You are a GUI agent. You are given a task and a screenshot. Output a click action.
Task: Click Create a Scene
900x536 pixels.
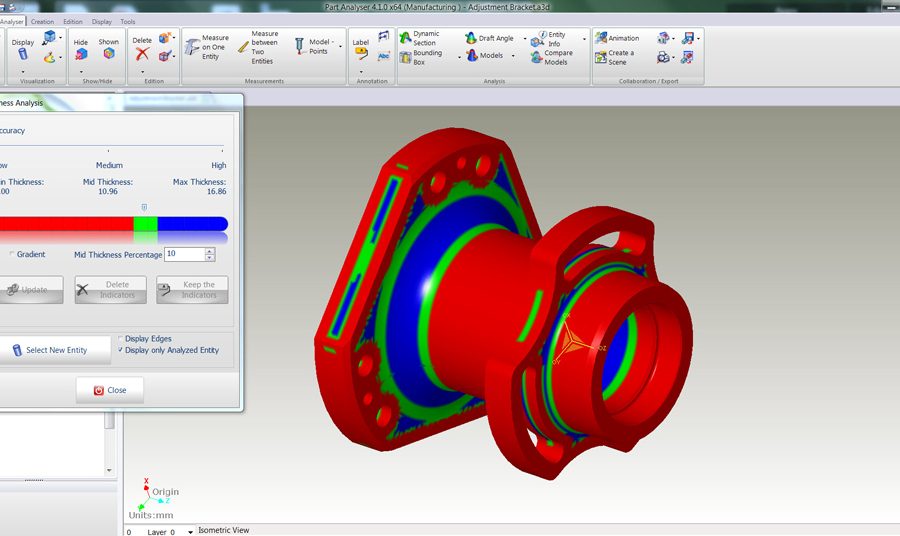(615, 57)
